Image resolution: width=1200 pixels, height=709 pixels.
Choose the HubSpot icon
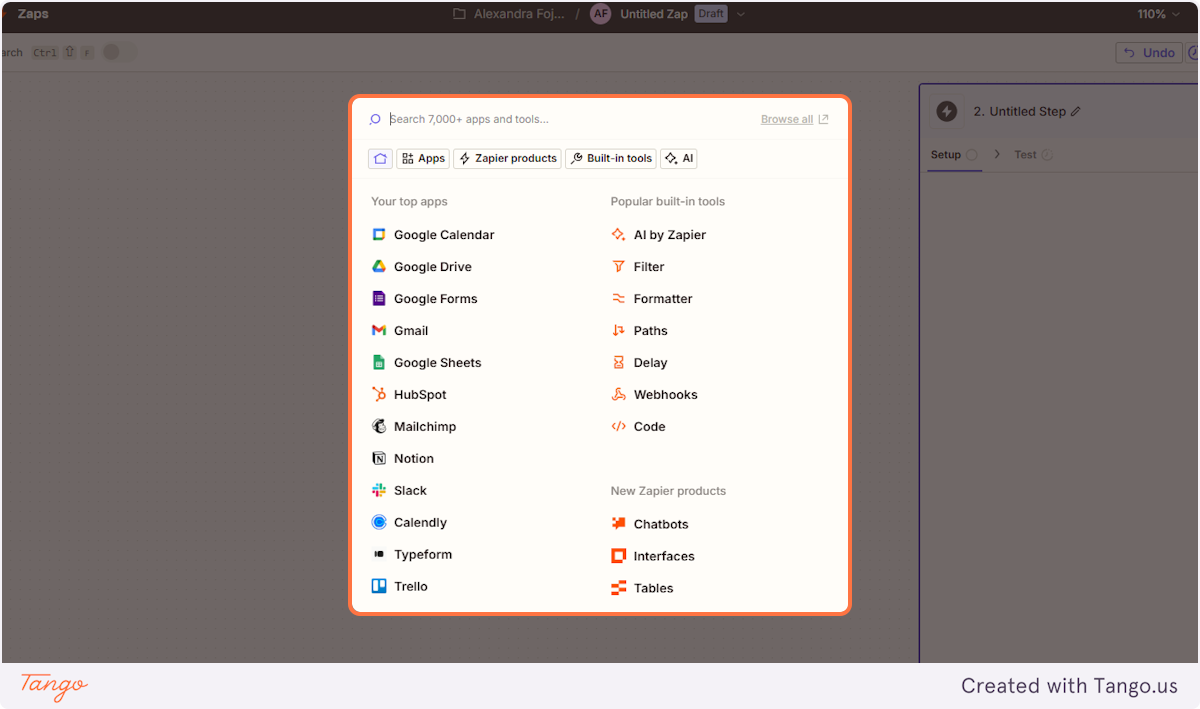379,395
